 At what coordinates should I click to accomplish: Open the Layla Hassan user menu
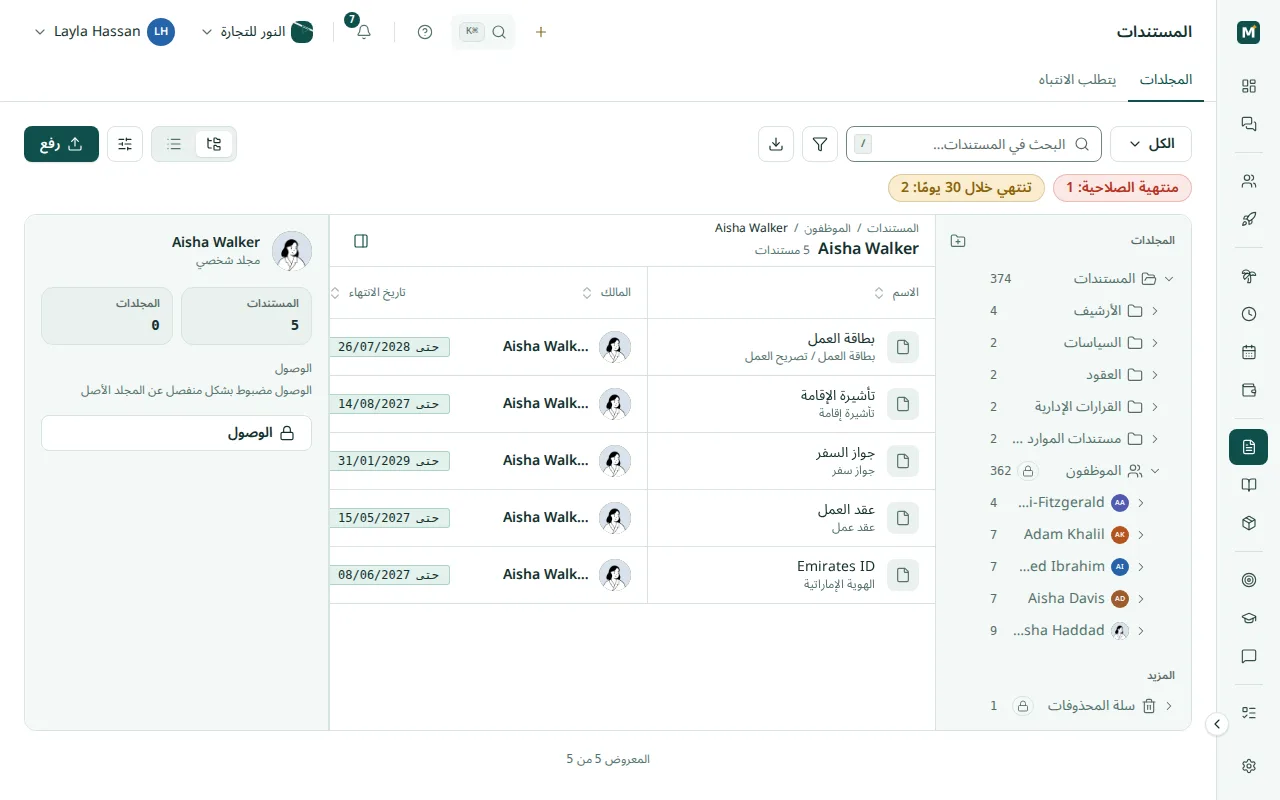[104, 31]
